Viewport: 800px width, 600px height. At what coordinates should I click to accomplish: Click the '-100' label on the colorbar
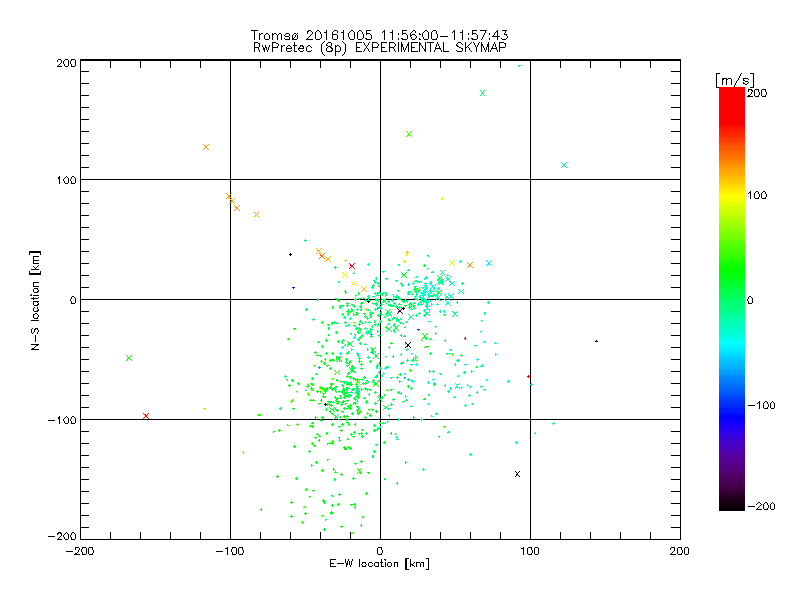(761, 406)
